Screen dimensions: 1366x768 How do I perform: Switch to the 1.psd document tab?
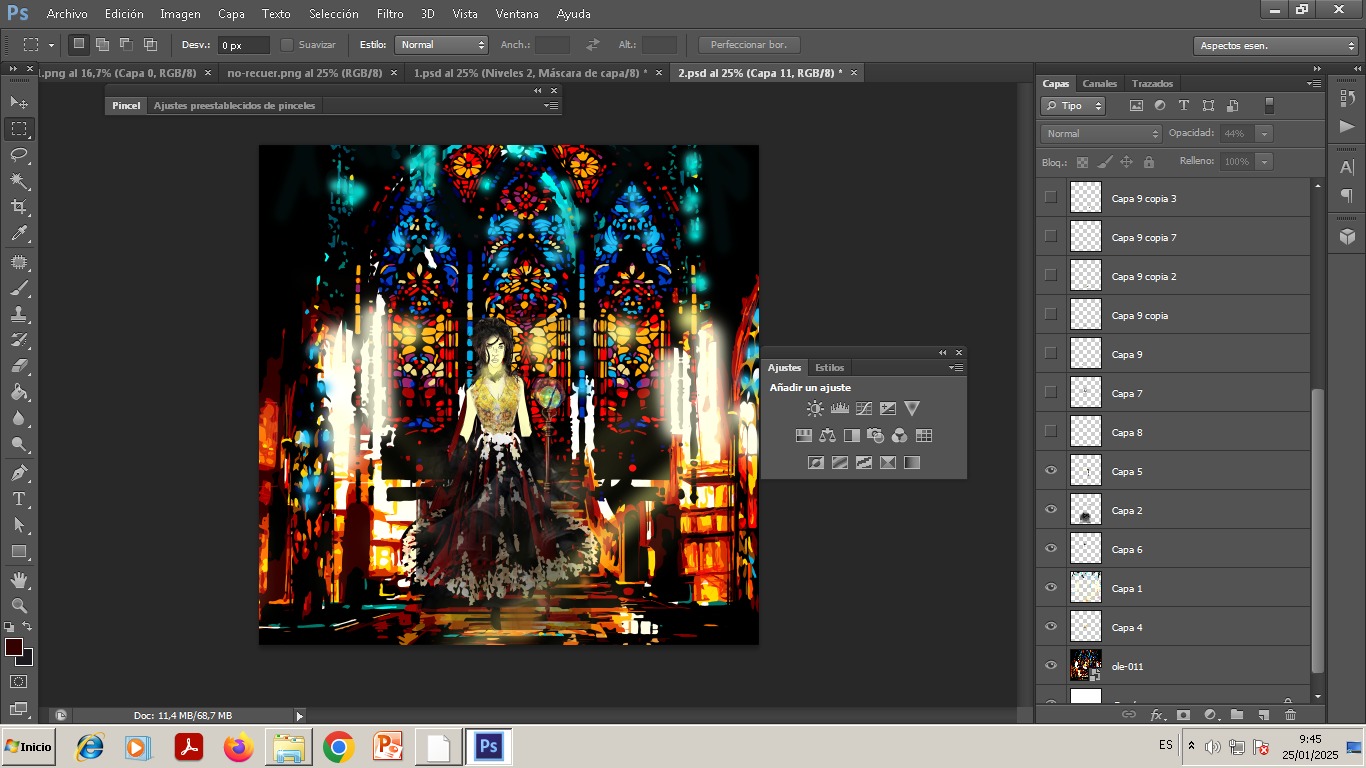531,73
